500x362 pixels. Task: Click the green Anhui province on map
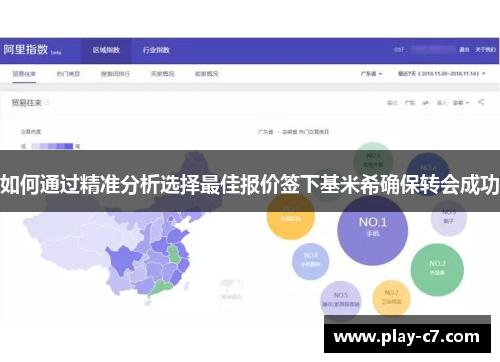click(x=174, y=255)
